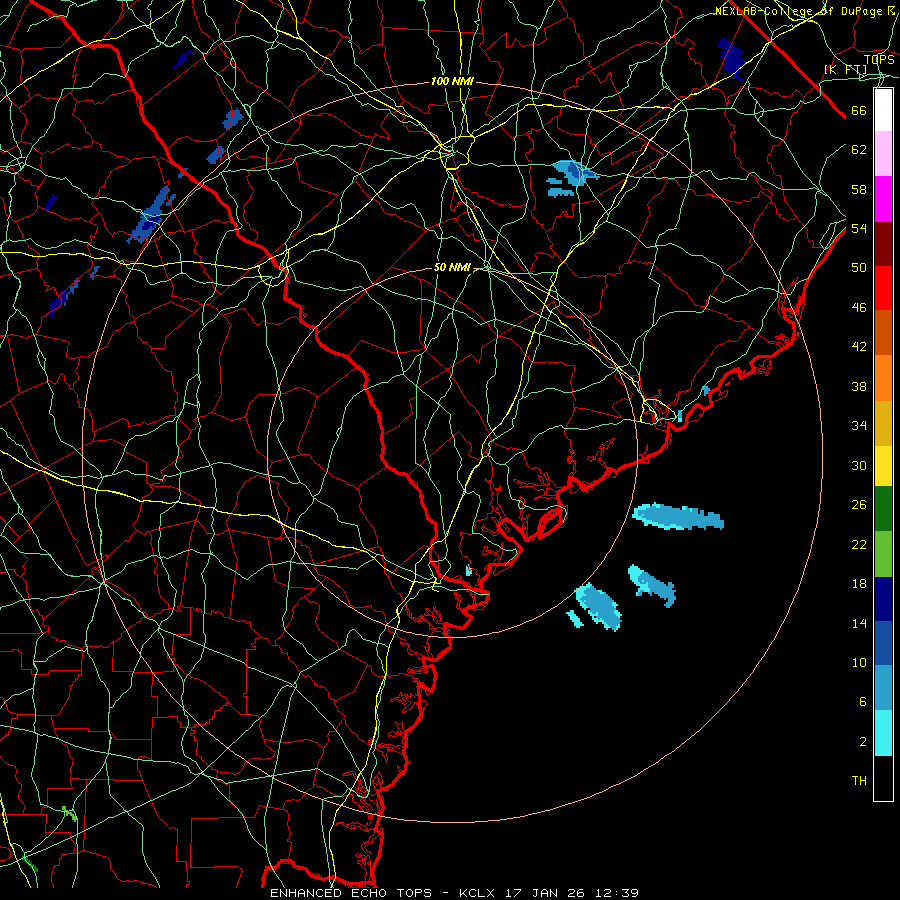Click the '42' legend value
Viewport: 900px width, 900px height.
(859, 347)
